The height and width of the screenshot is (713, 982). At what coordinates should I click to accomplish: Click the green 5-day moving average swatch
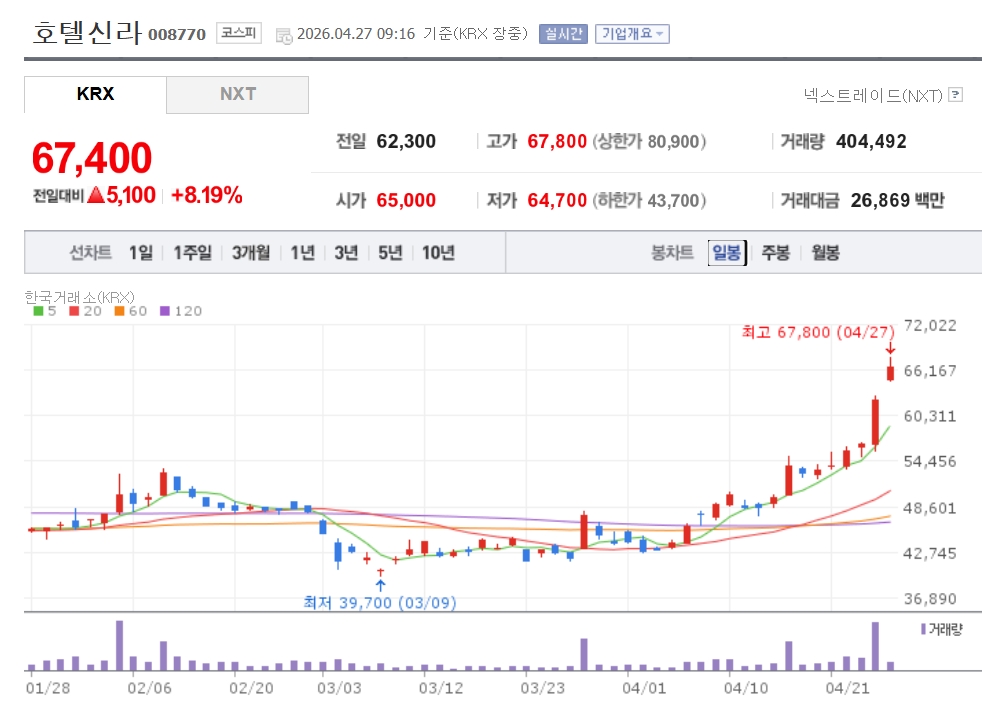(x=38, y=311)
